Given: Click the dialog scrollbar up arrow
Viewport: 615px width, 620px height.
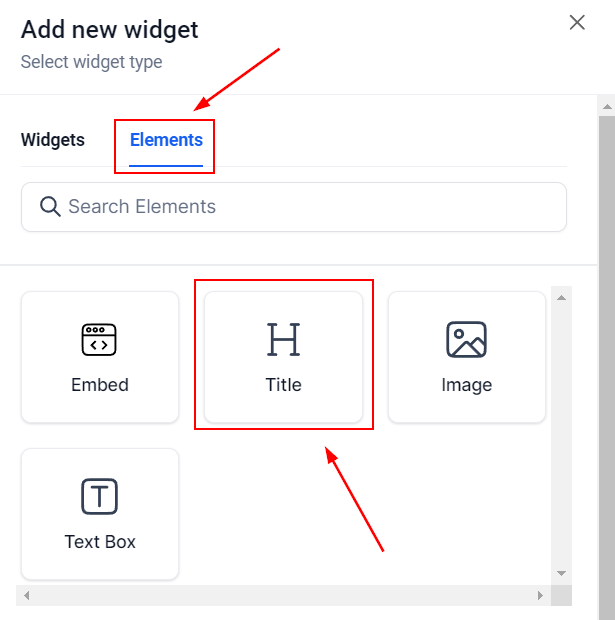Looking at the screenshot, I should click(x=606, y=104).
